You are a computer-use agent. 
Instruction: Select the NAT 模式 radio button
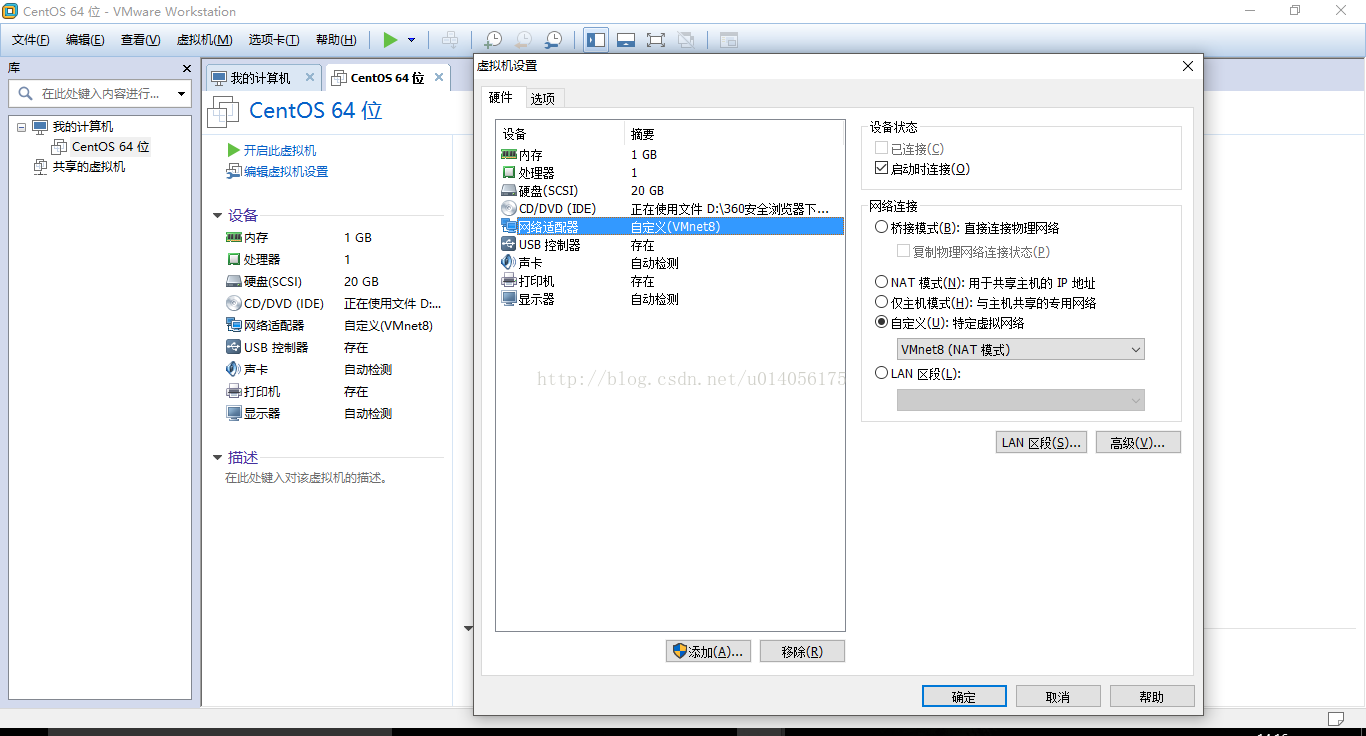pyautogui.click(x=881, y=283)
